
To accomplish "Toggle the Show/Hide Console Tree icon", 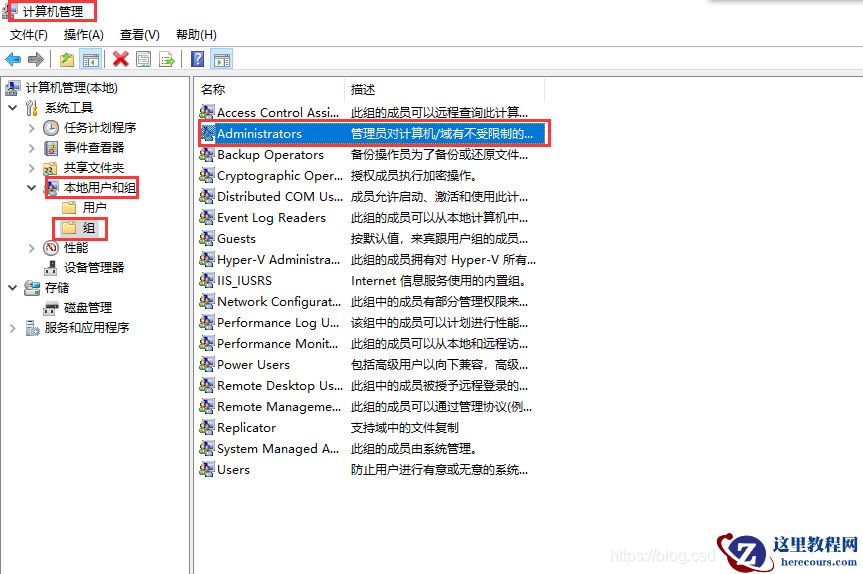I will [x=91, y=59].
